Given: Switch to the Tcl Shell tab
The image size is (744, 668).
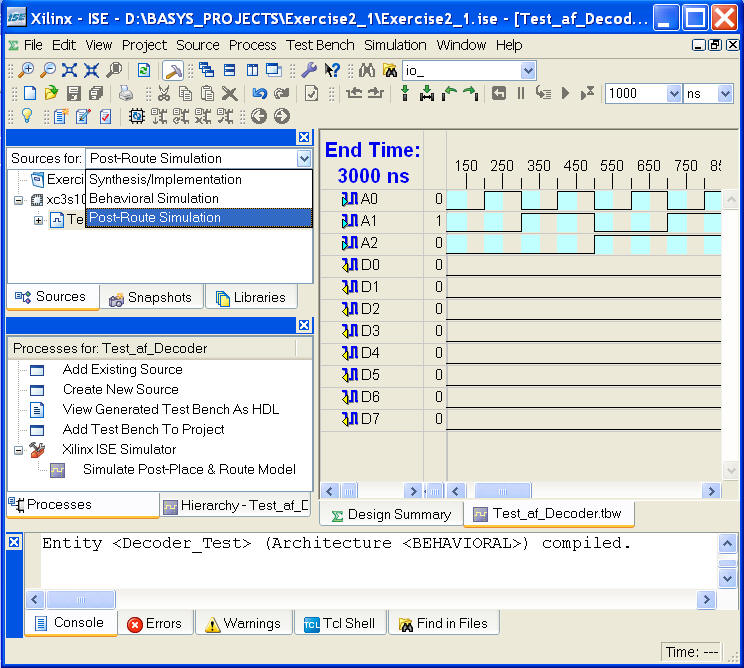Looking at the screenshot, I should tap(340, 623).
